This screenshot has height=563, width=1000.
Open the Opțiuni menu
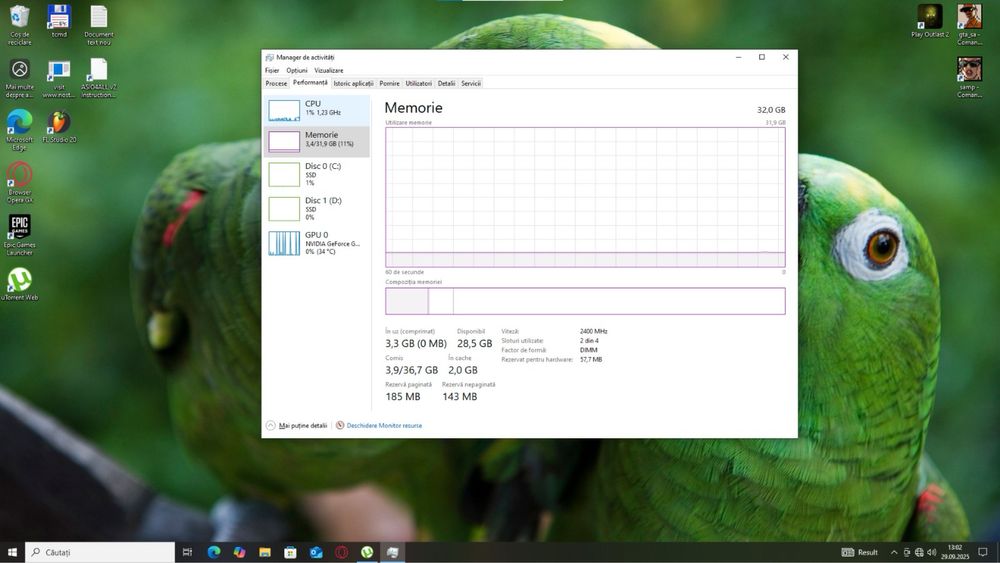[297, 70]
